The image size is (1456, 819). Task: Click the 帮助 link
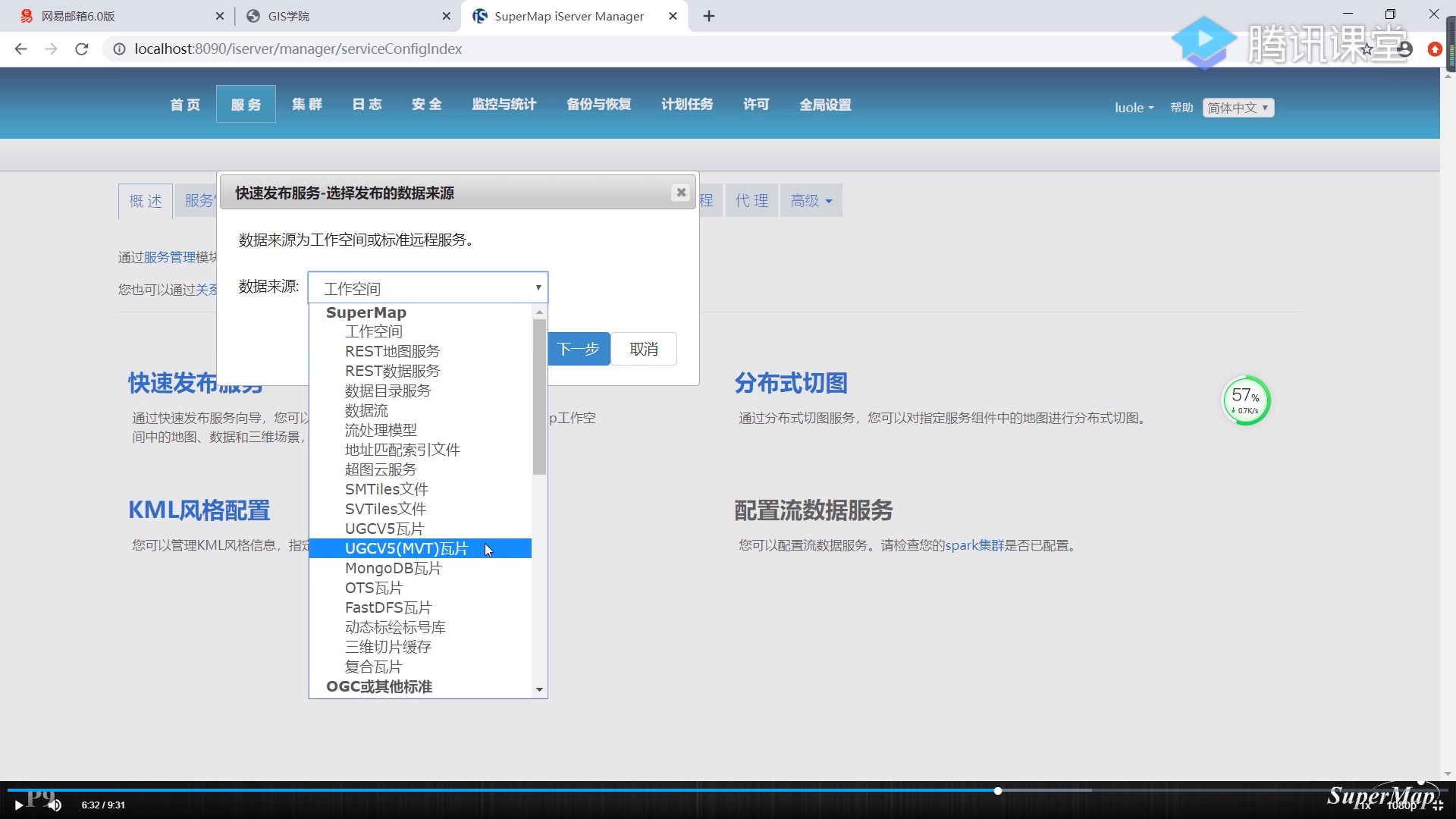[1181, 108]
